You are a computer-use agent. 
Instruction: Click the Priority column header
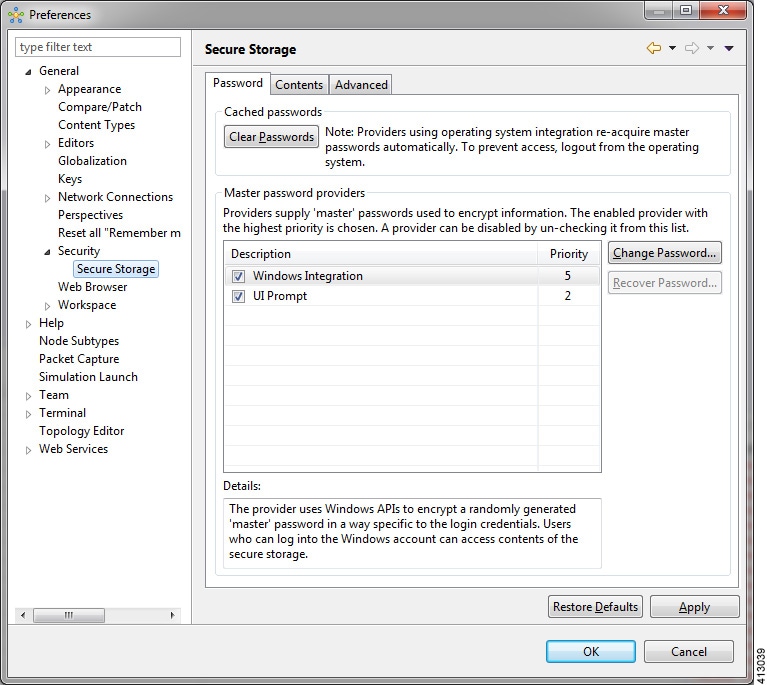coord(569,254)
